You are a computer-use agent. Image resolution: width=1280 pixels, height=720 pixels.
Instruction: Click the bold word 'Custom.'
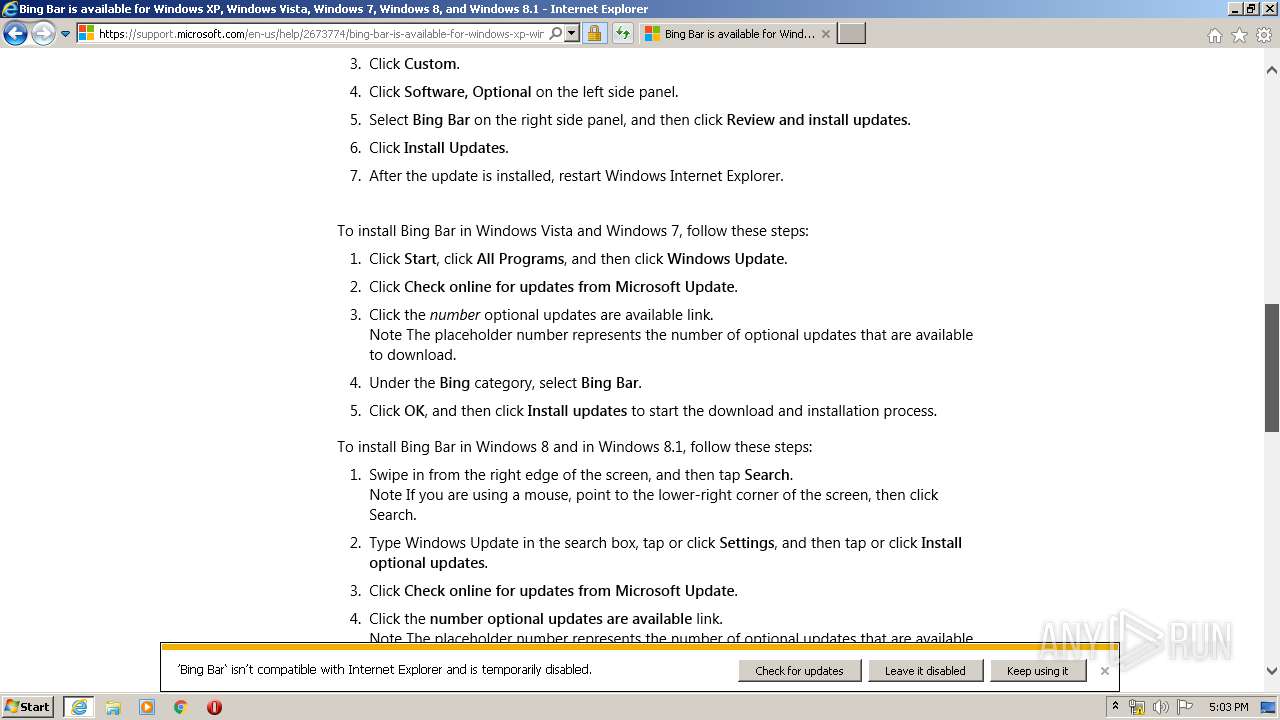(x=432, y=64)
